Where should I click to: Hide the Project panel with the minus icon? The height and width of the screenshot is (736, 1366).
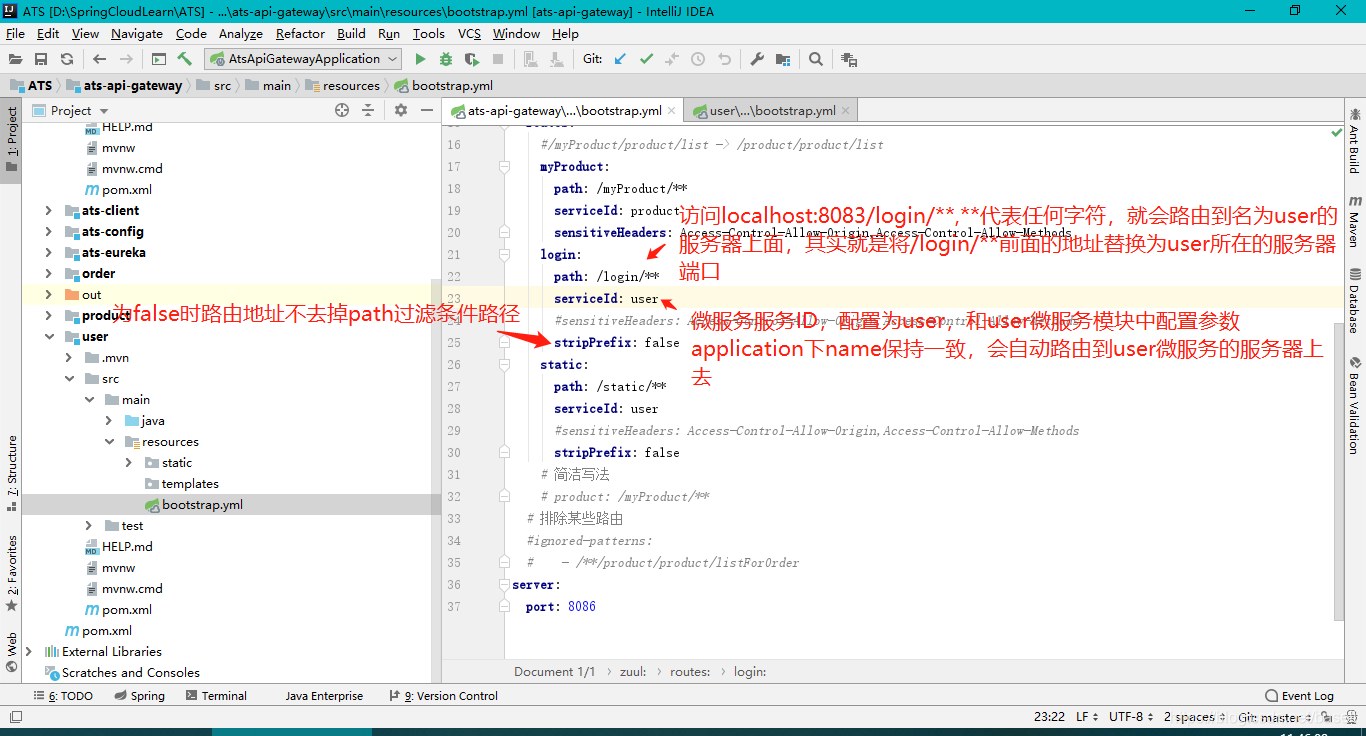425,110
